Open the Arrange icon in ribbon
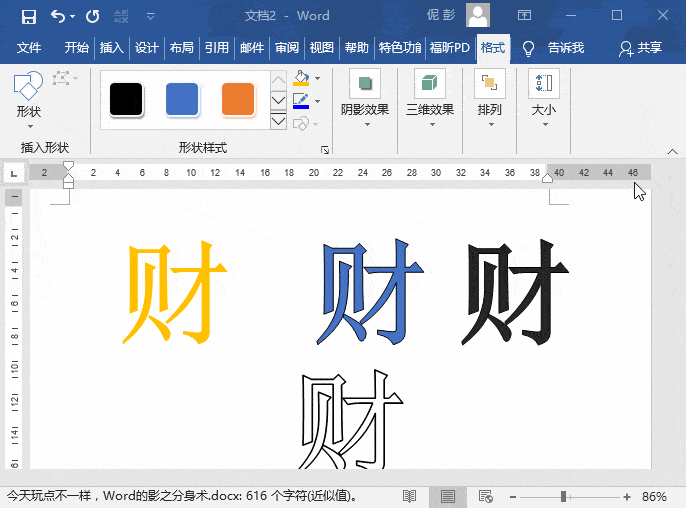Viewport: 686px width, 508px height. tap(490, 84)
